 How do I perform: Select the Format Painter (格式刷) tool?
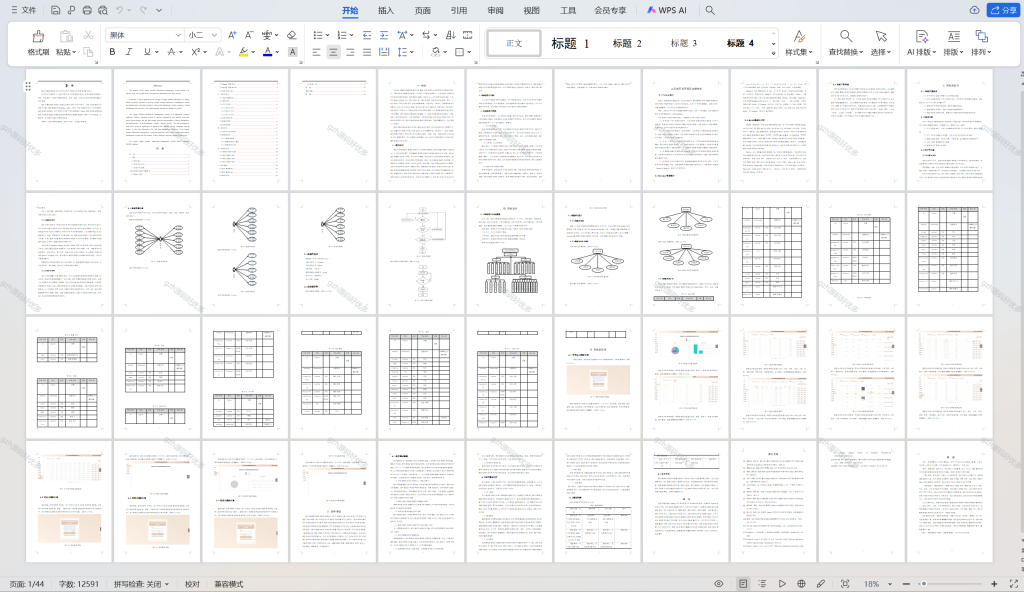[x=38, y=42]
